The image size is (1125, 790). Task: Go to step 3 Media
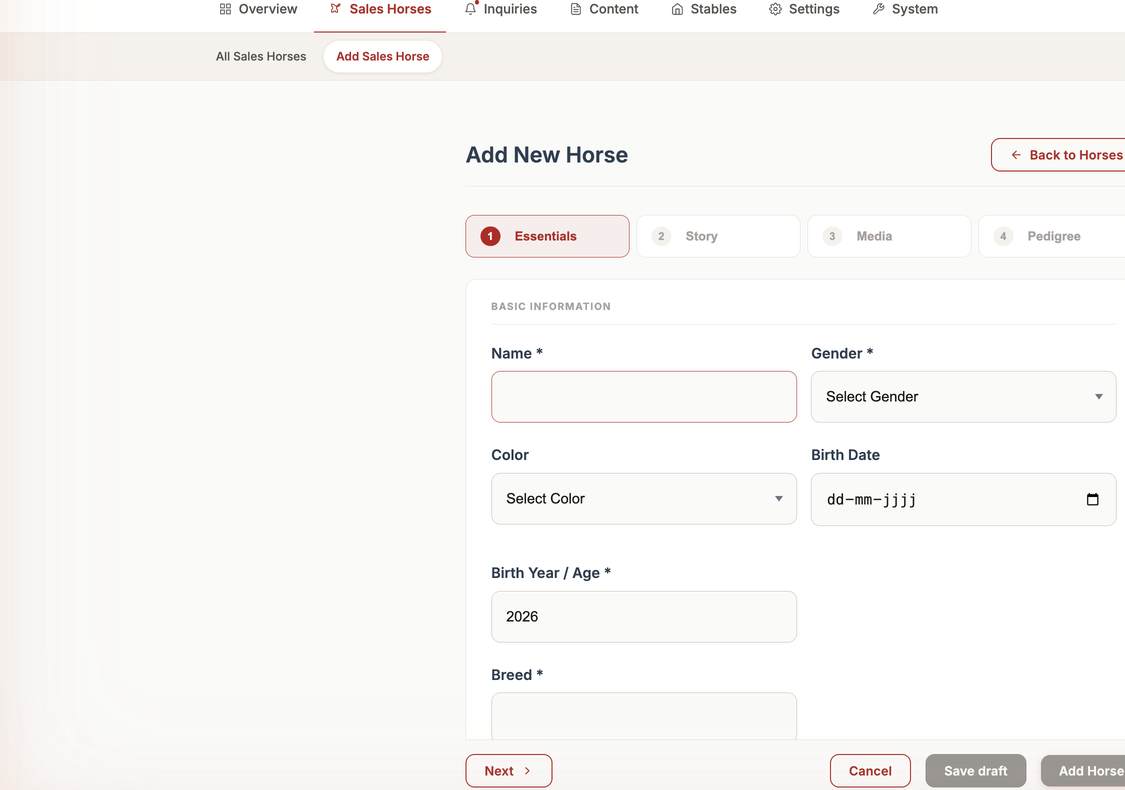tap(889, 236)
